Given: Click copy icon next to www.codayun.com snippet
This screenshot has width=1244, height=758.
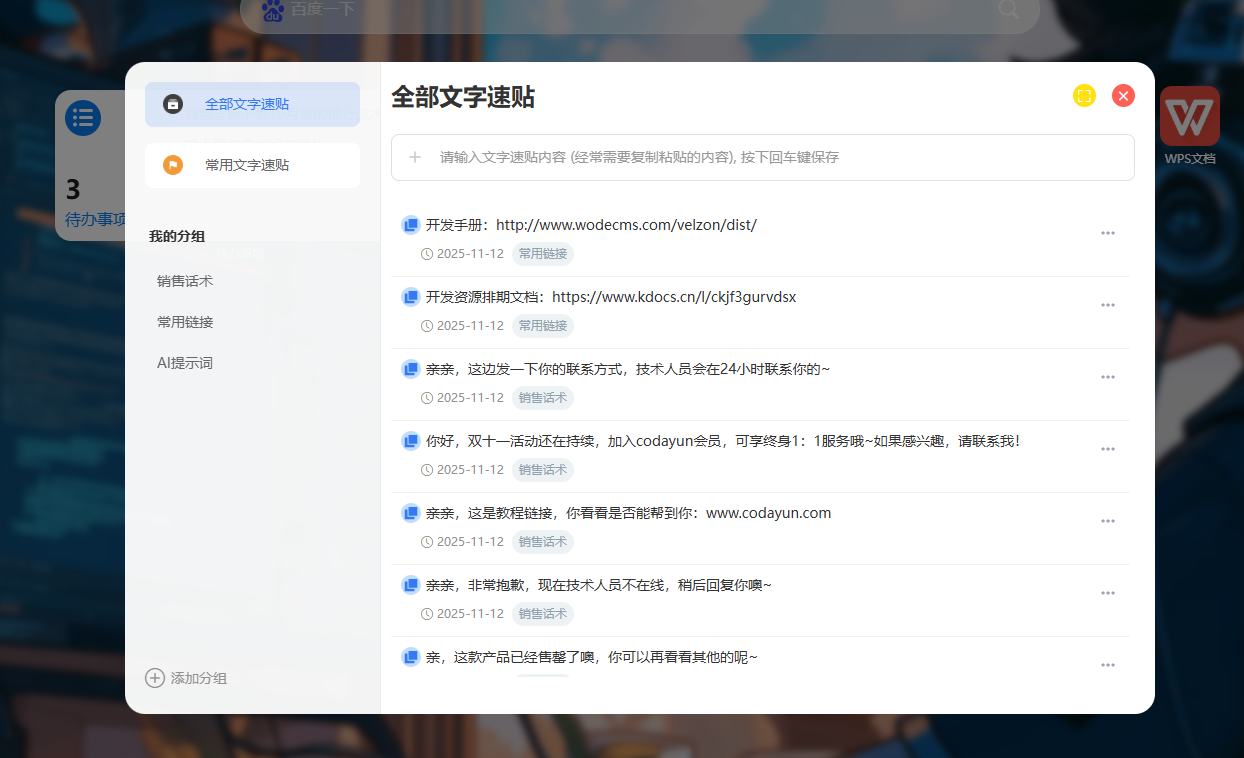Looking at the screenshot, I should pos(410,513).
